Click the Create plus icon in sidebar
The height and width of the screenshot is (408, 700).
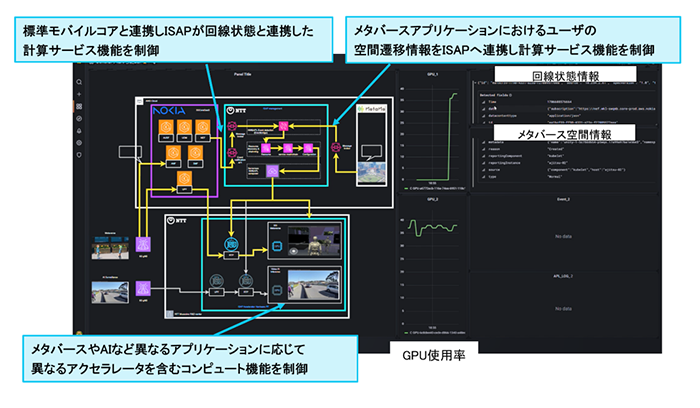(x=80, y=94)
